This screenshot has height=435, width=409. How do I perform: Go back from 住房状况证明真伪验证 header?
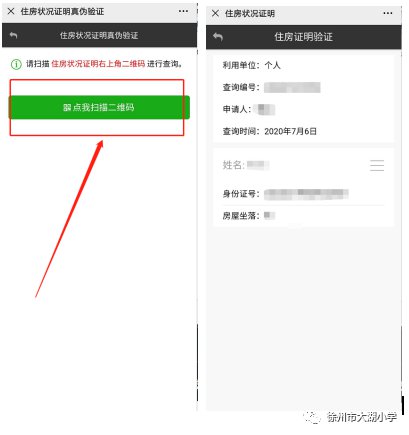(x=13, y=35)
